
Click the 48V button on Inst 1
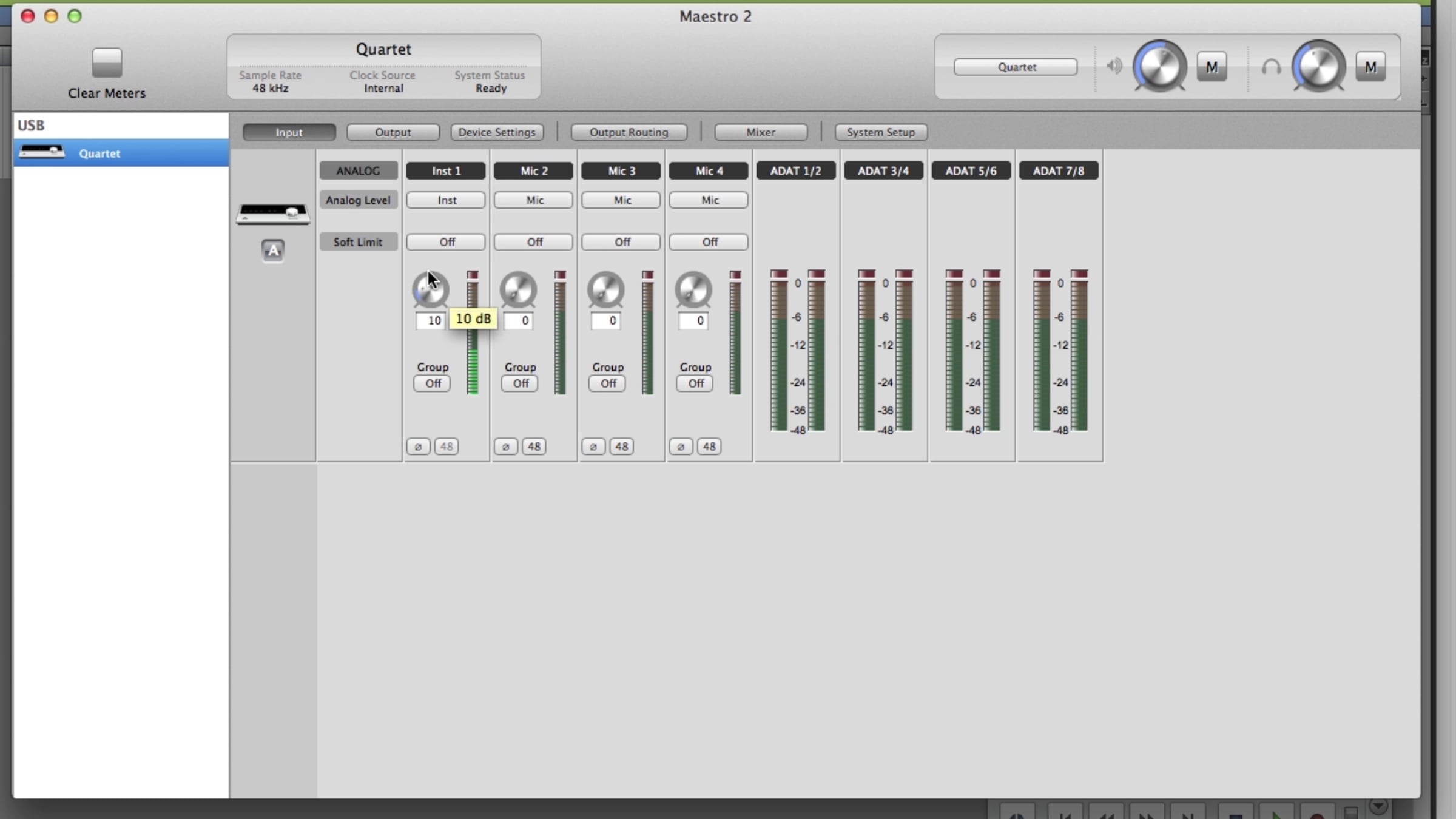(447, 447)
